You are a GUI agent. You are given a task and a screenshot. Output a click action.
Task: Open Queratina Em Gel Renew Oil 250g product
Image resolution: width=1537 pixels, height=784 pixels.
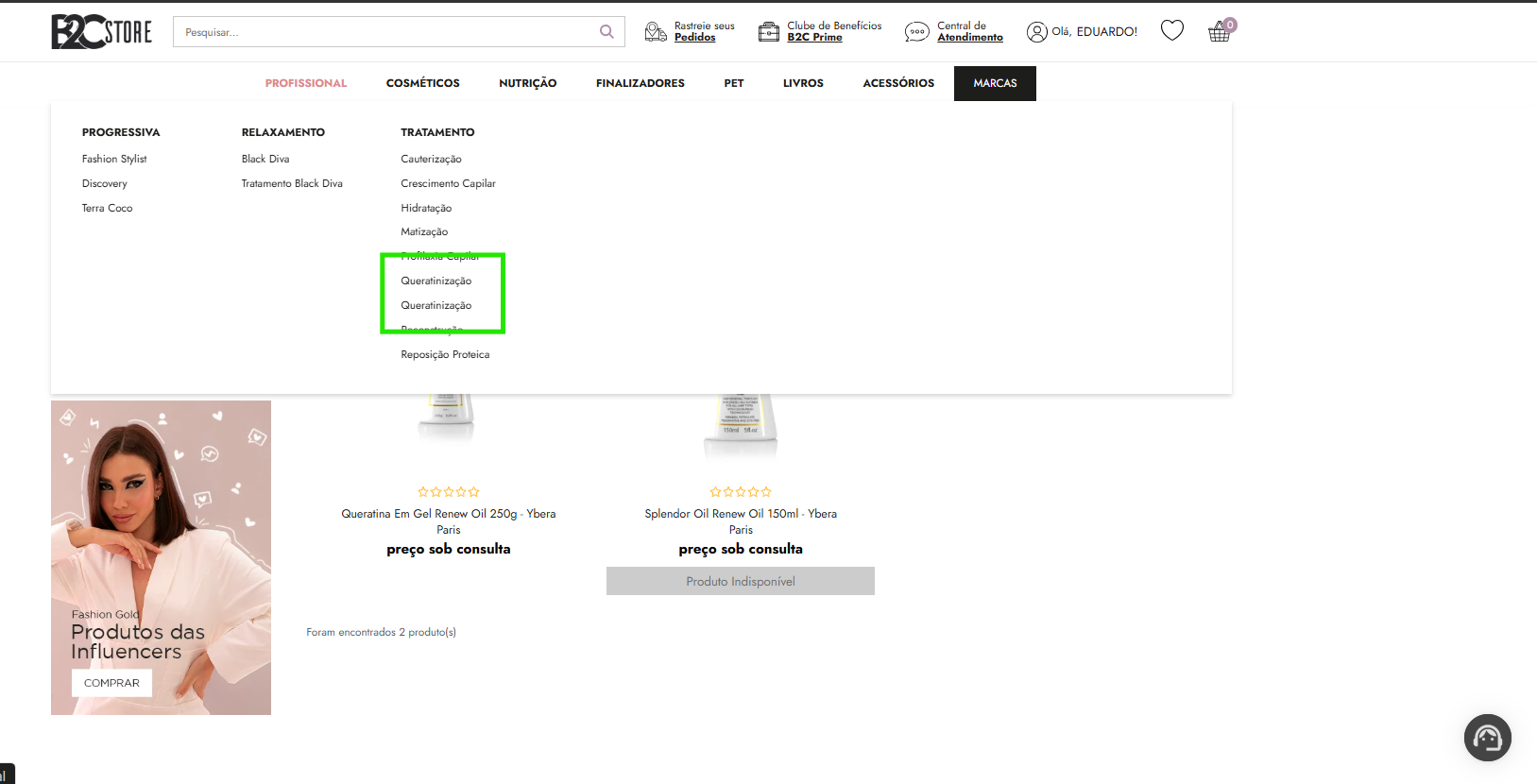tap(449, 521)
